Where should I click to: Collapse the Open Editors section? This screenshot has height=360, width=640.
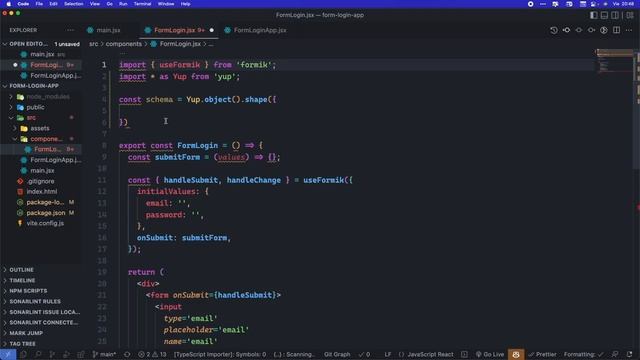pos(5,44)
